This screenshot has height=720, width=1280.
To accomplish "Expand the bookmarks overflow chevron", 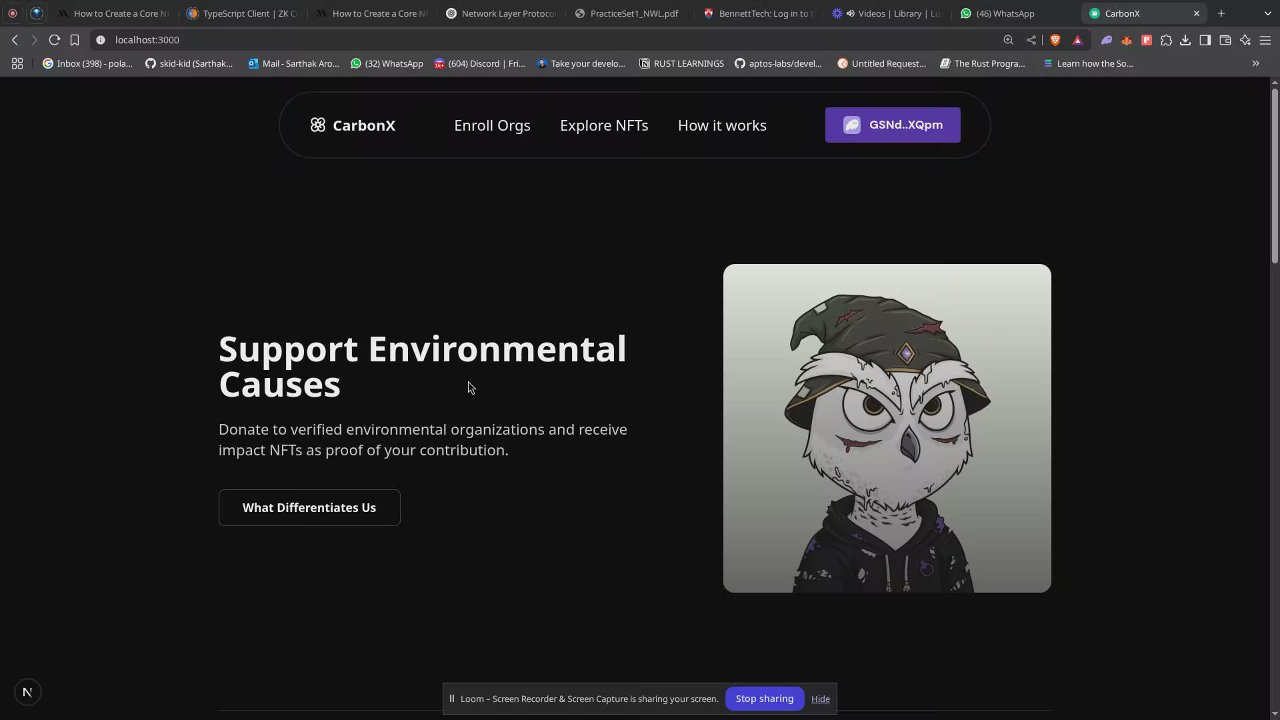I will point(1256,63).
